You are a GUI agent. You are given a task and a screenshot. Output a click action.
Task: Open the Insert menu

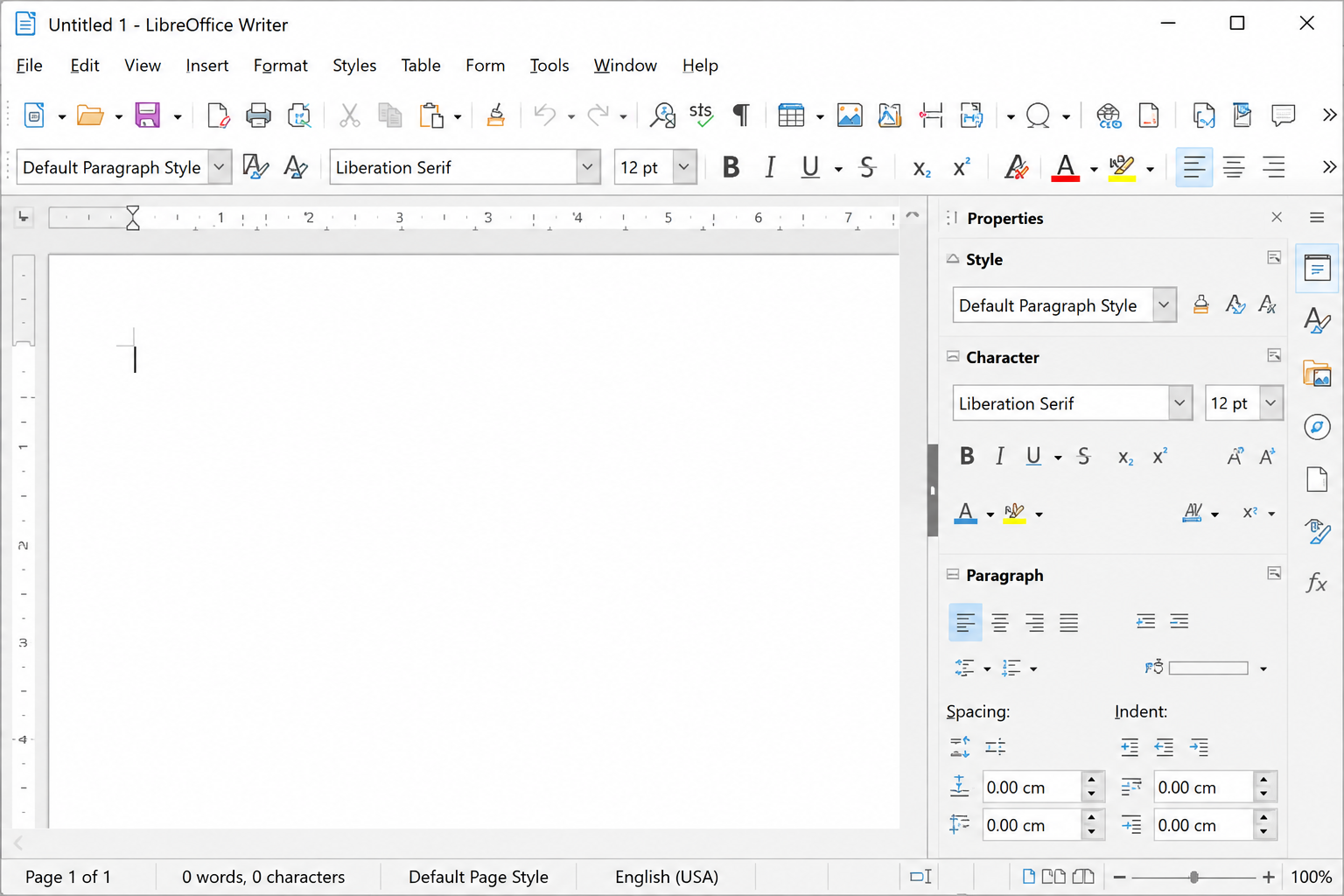[x=206, y=66]
